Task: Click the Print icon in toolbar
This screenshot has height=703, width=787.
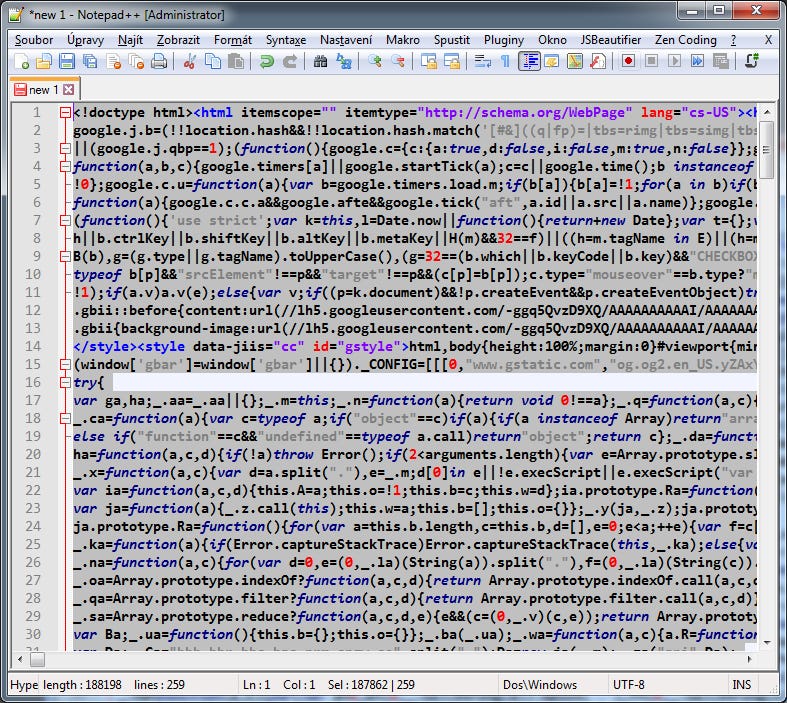Action: (159, 62)
